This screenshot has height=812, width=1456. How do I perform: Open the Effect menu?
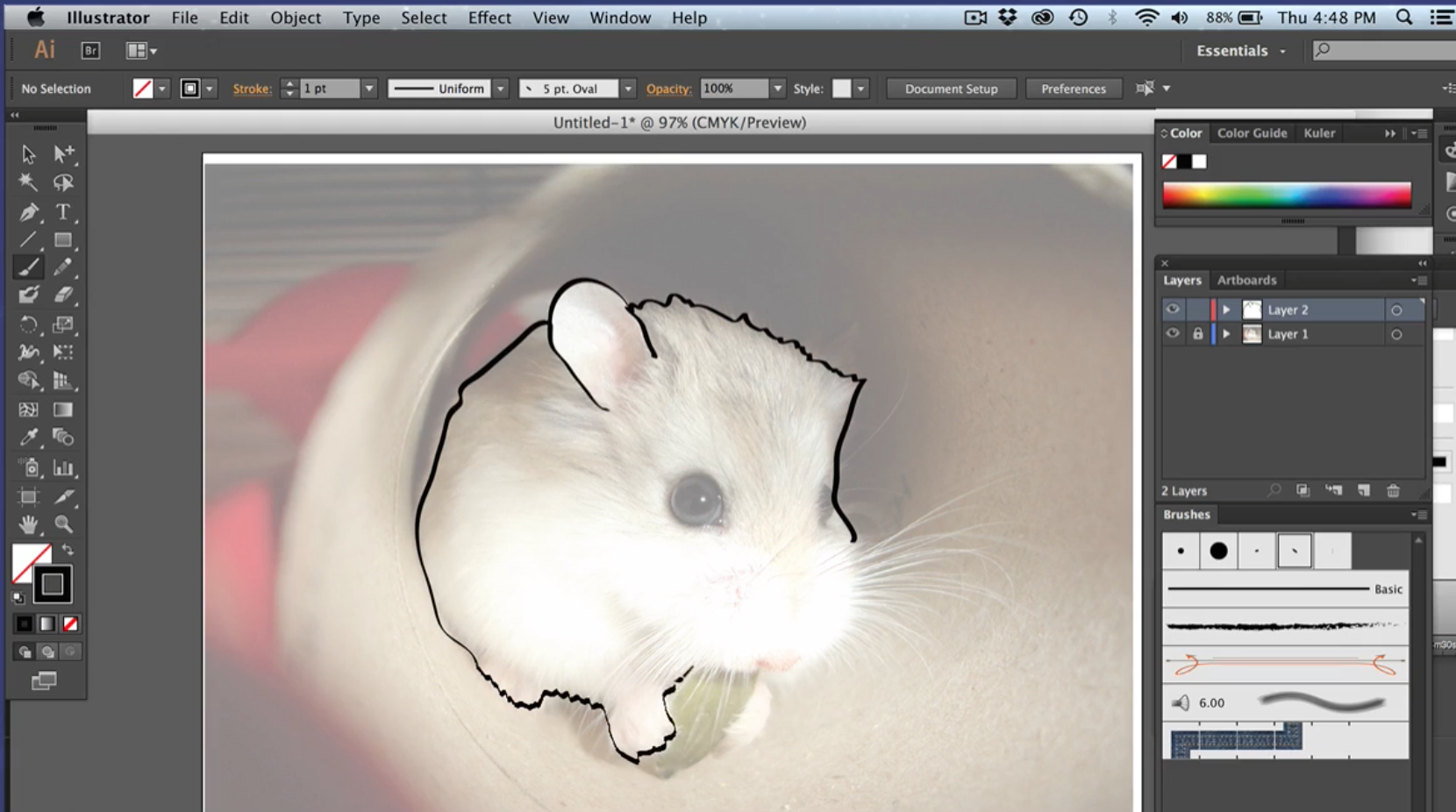[489, 18]
